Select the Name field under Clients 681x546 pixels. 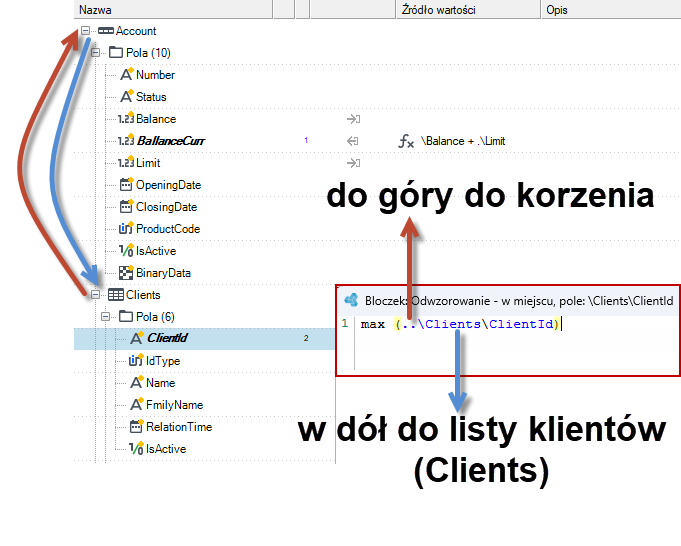point(161,383)
